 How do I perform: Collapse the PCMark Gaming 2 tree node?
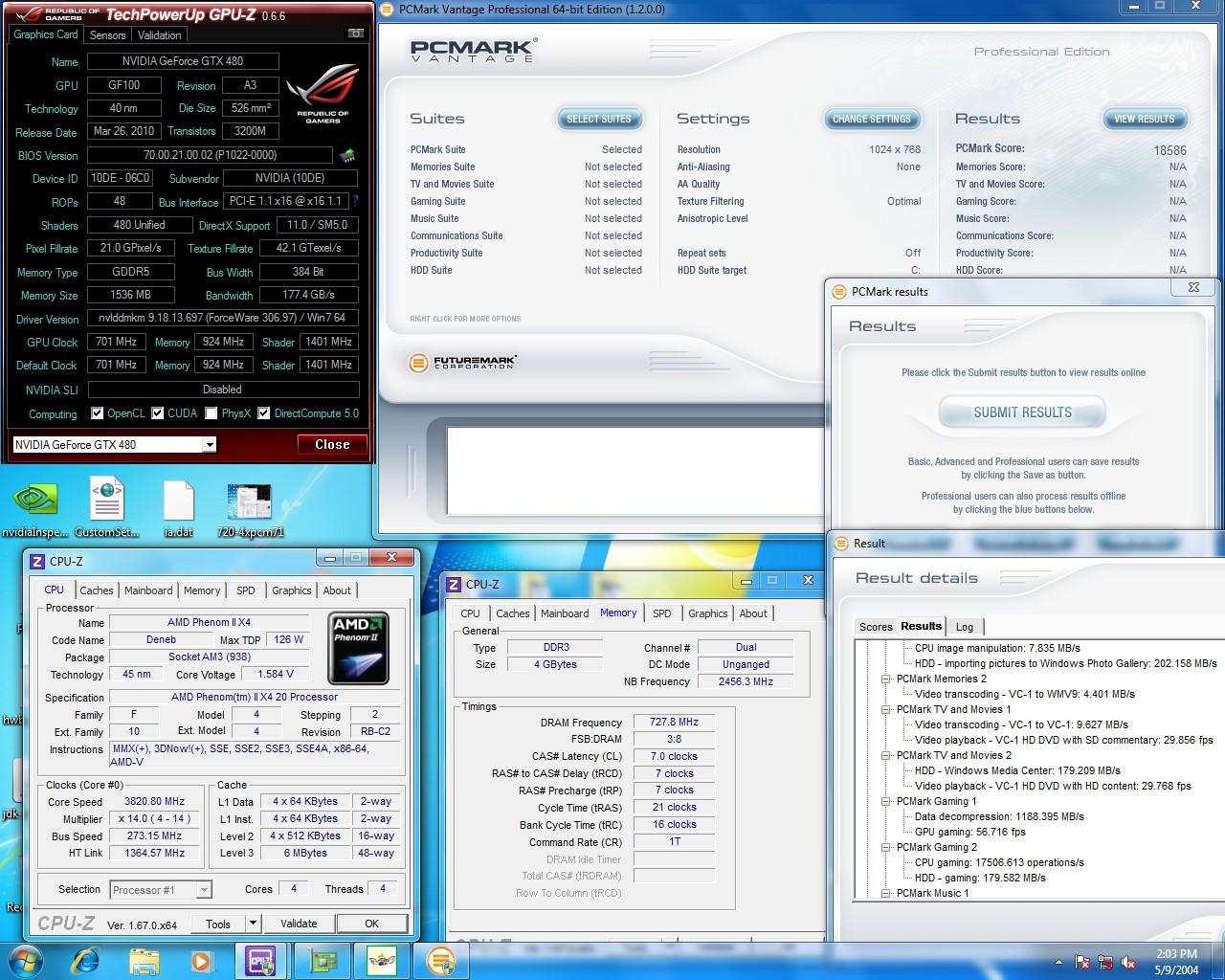click(x=887, y=847)
